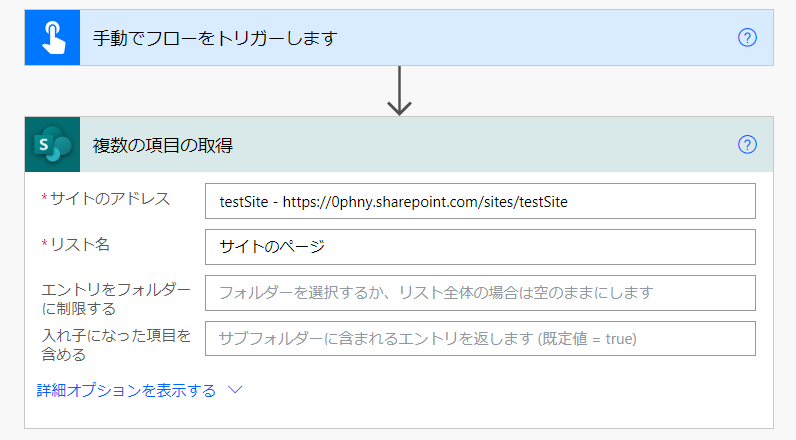Open help for 複数の項目の取得 action
The height and width of the screenshot is (440, 796).
[747, 145]
